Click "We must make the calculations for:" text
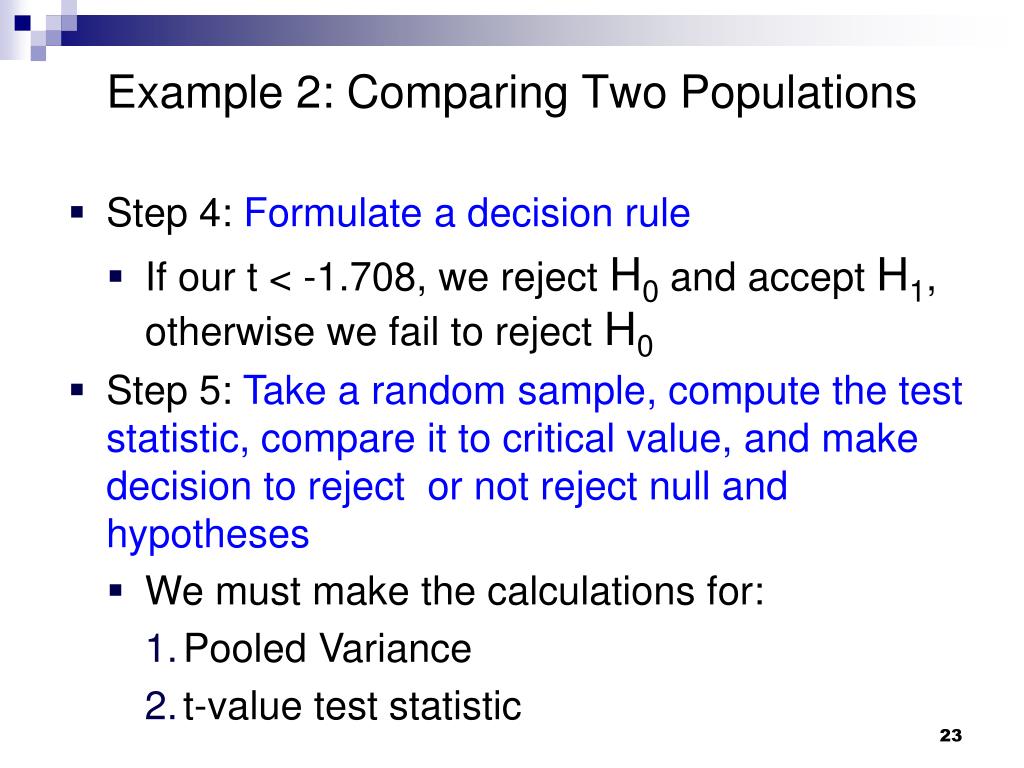 click(455, 591)
